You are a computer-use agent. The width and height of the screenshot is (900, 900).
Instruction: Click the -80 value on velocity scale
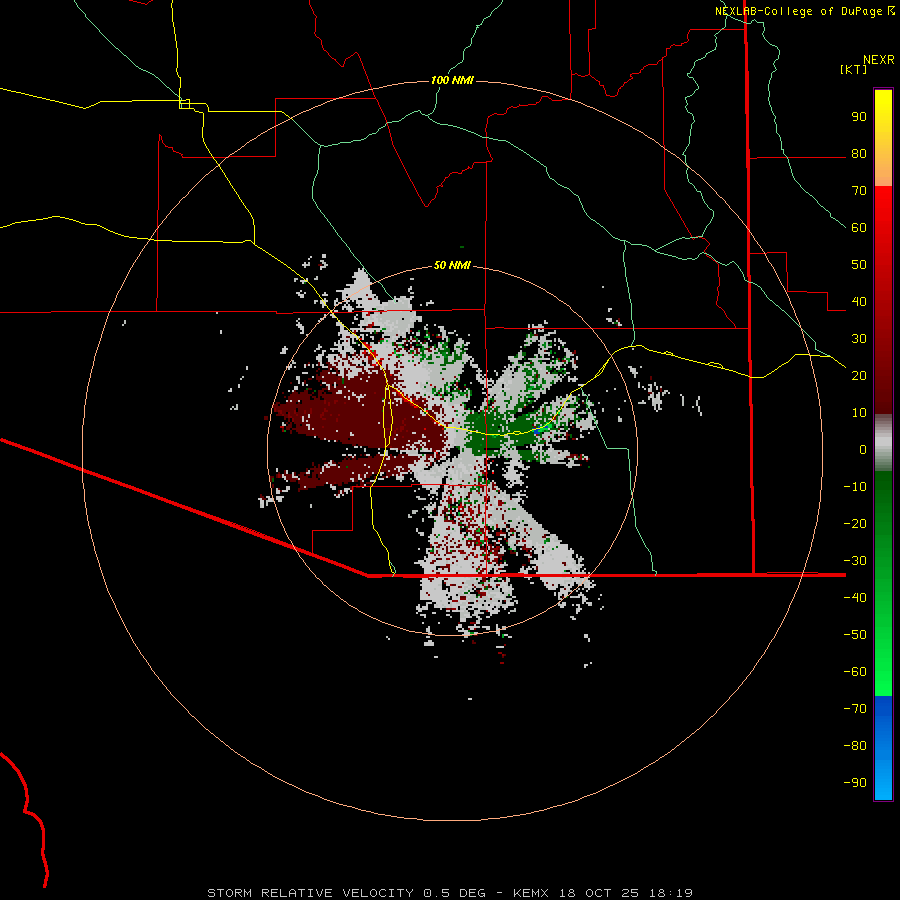855,746
